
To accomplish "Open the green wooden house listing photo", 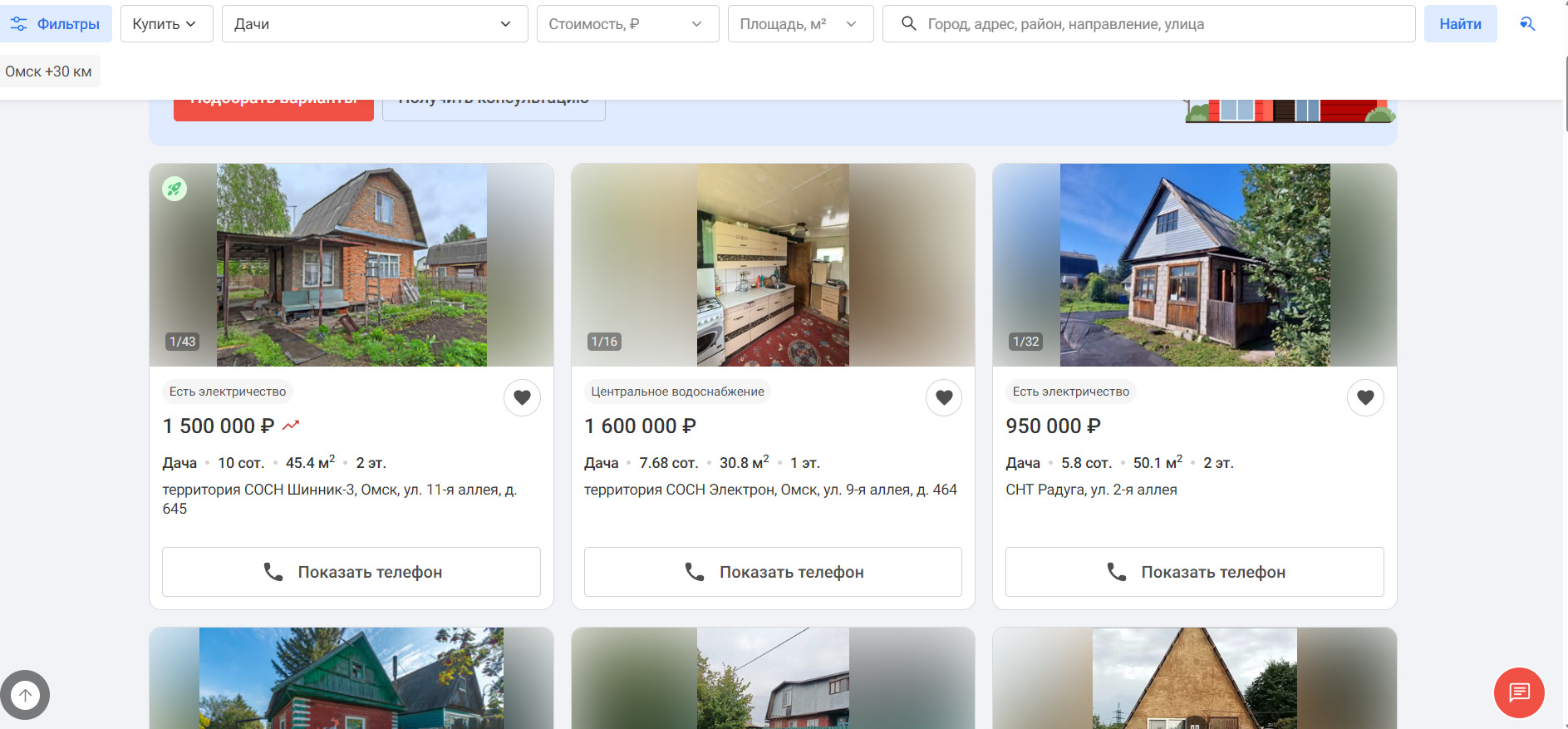I will tap(351, 678).
